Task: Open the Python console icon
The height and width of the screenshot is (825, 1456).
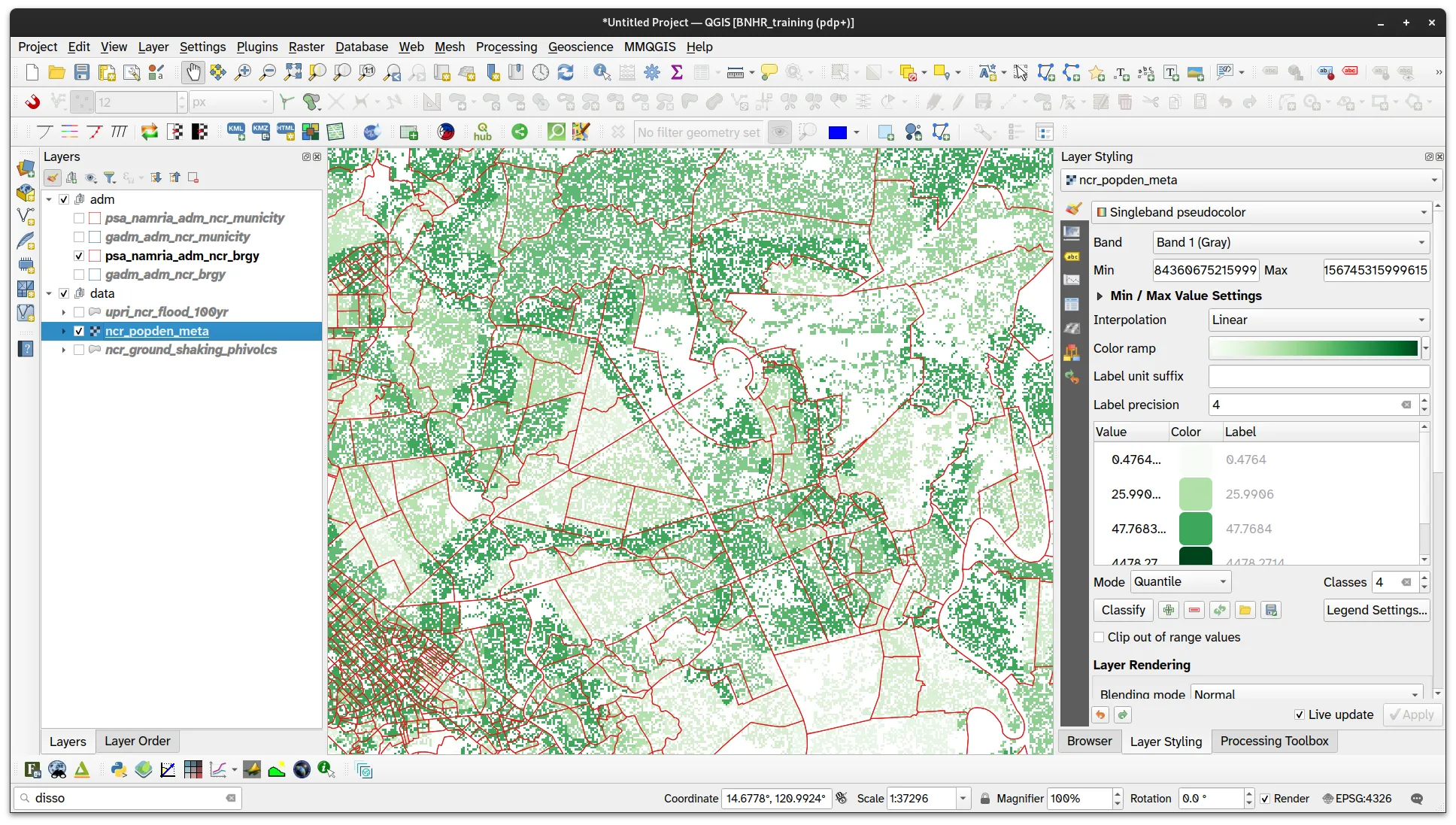Action: (x=119, y=769)
